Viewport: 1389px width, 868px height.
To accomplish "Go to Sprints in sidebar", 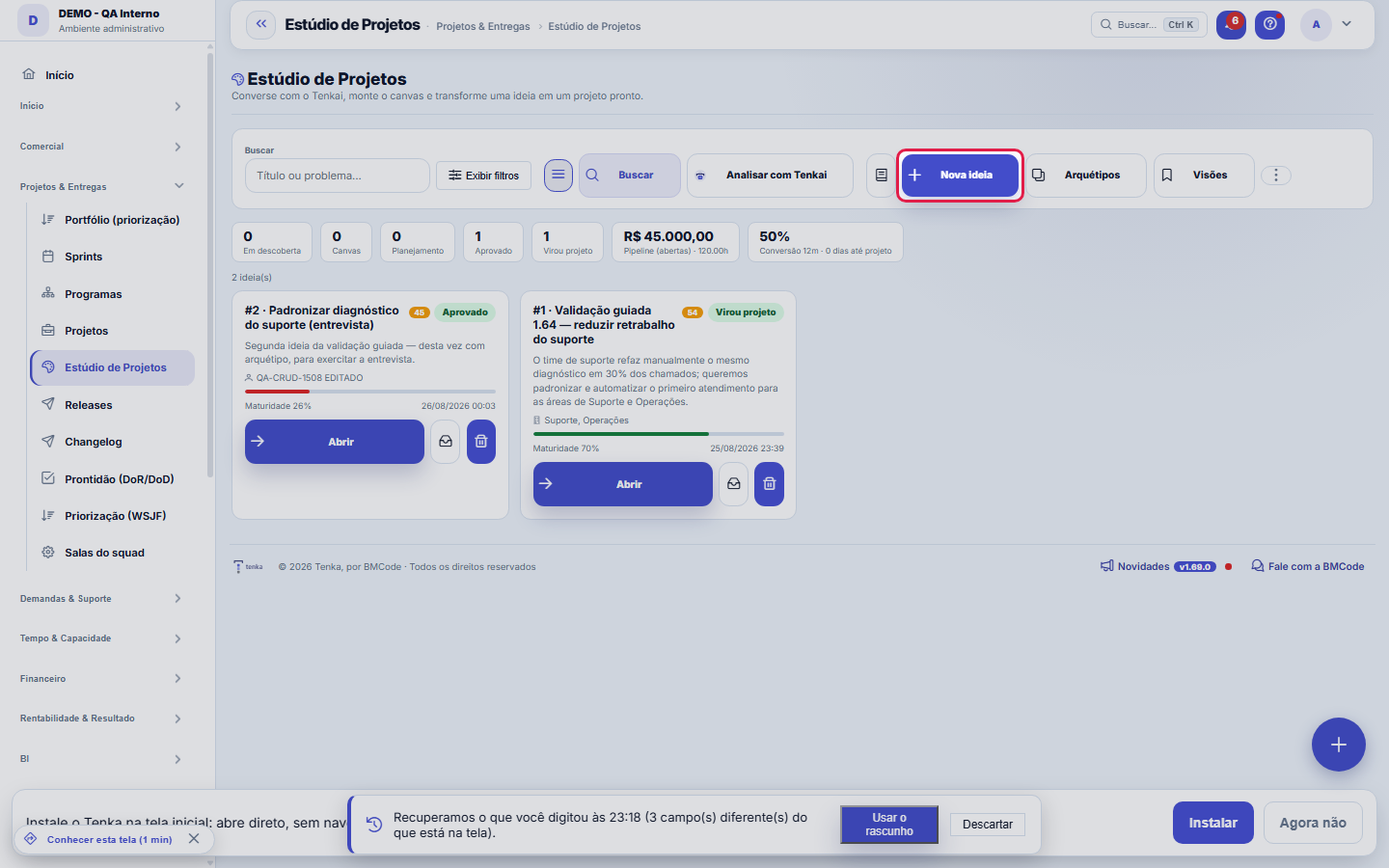I will (x=112, y=257).
